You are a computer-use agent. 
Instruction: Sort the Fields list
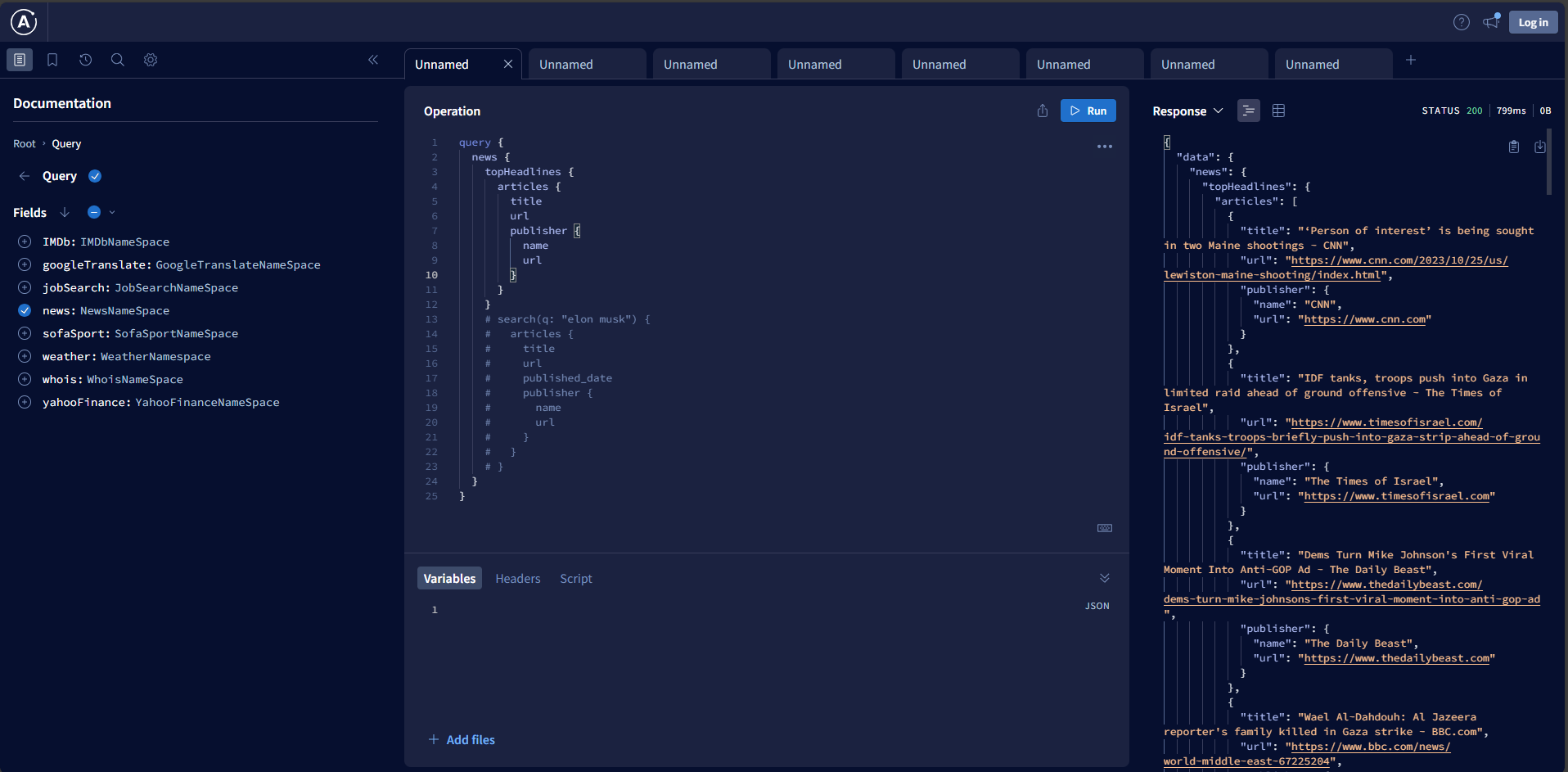[65, 212]
